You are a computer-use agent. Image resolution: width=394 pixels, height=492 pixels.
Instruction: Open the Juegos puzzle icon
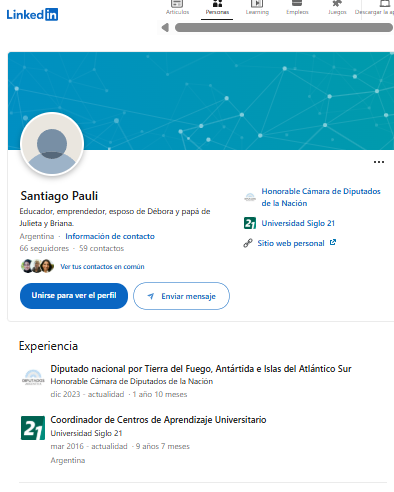[x=337, y=4]
